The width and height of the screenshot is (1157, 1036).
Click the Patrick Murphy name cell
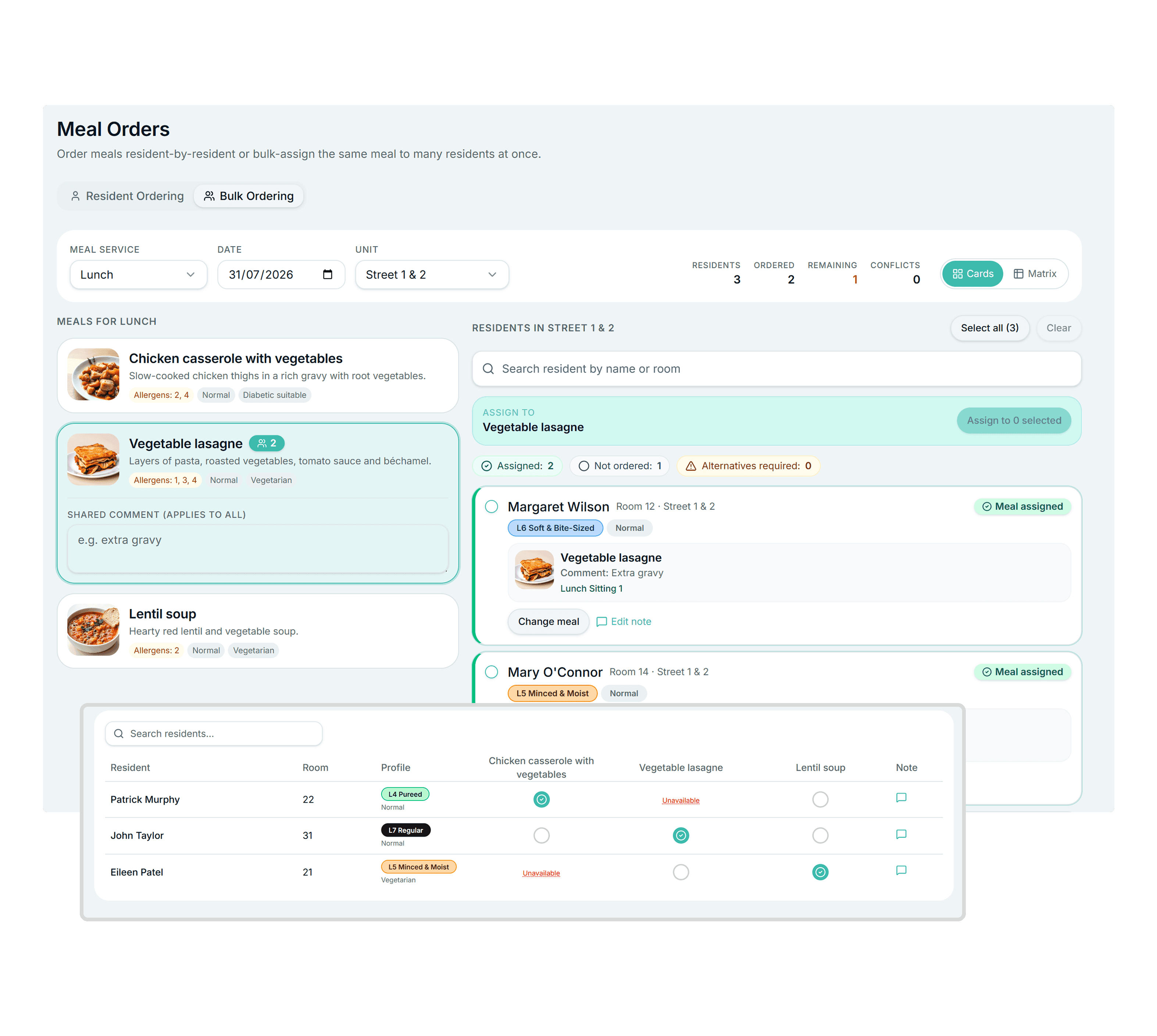145,800
